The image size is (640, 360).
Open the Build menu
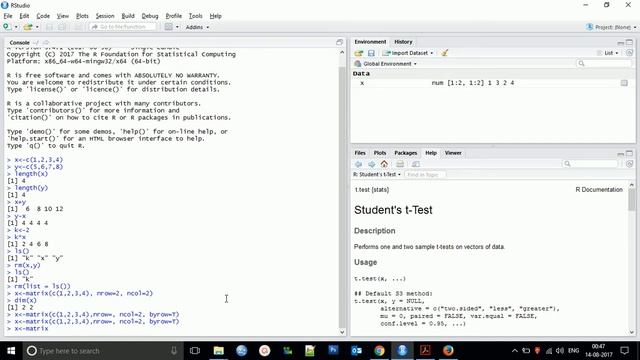[128, 16]
